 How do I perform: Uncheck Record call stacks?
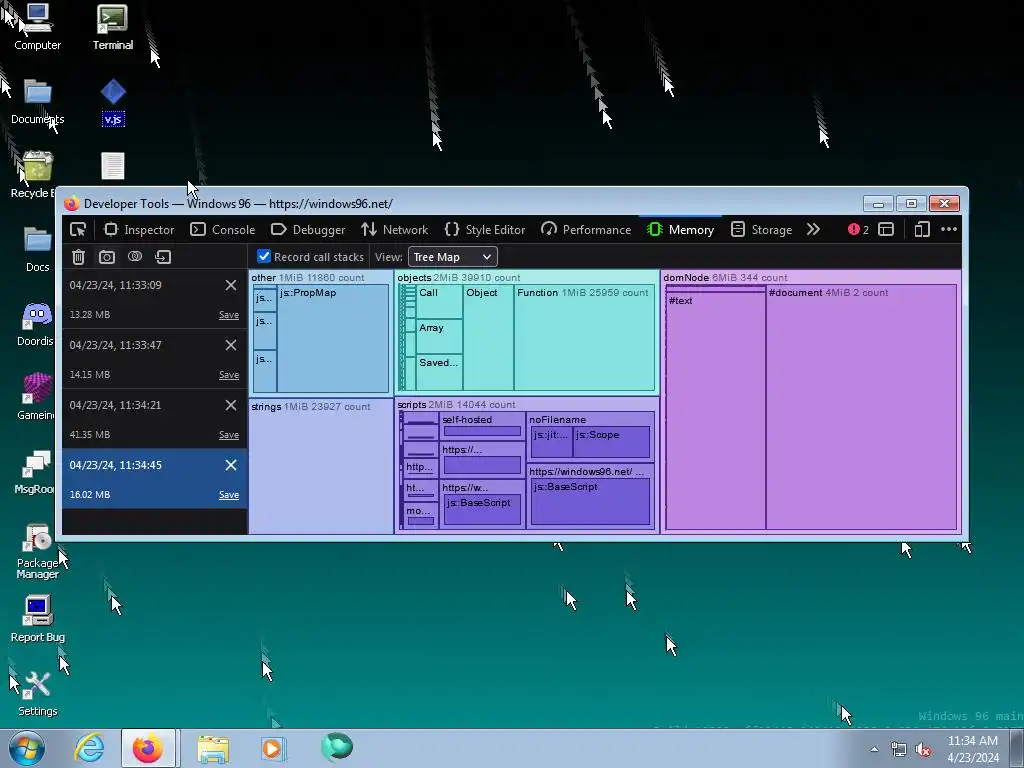264,257
